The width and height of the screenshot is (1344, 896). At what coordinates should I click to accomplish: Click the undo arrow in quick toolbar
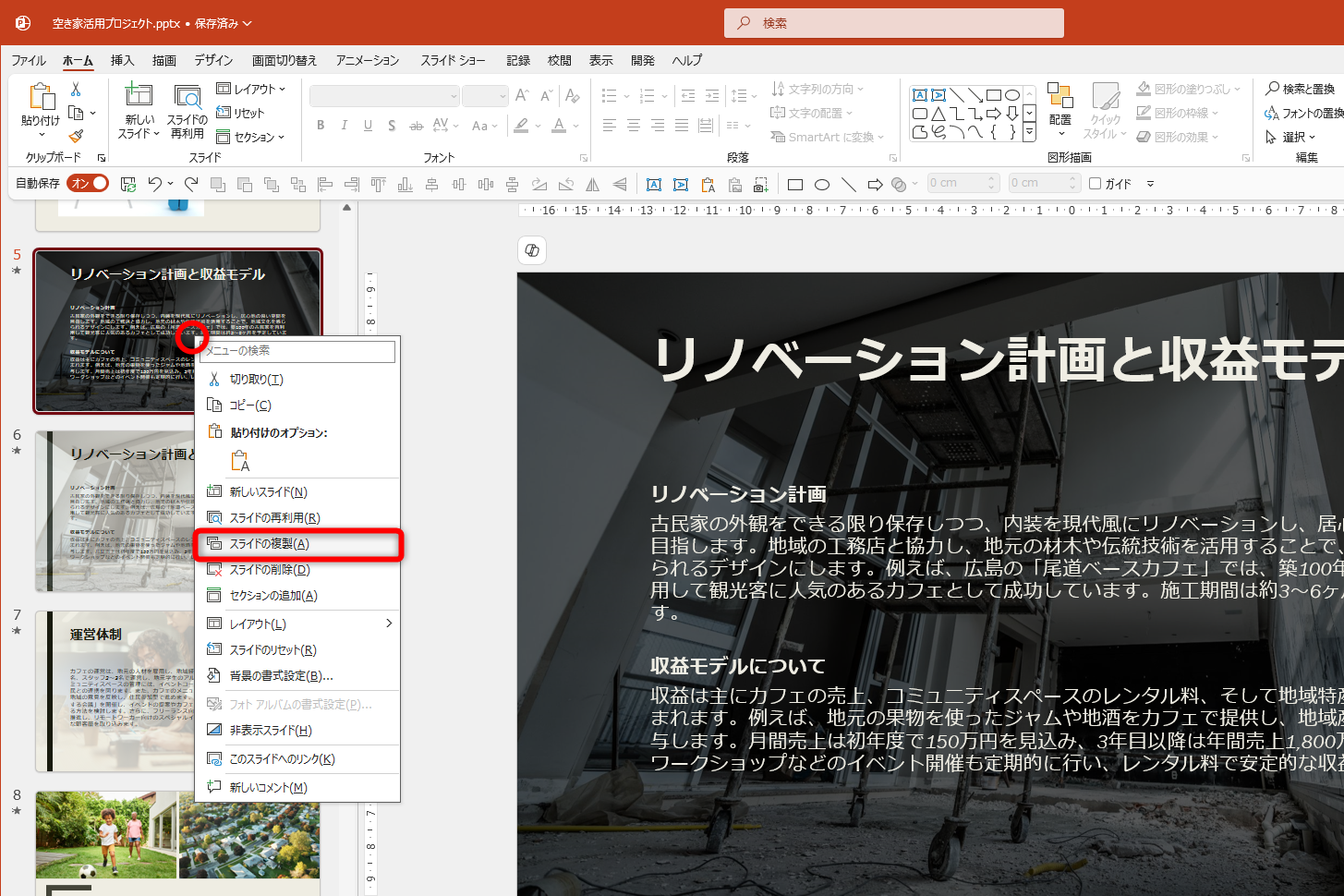click(154, 184)
